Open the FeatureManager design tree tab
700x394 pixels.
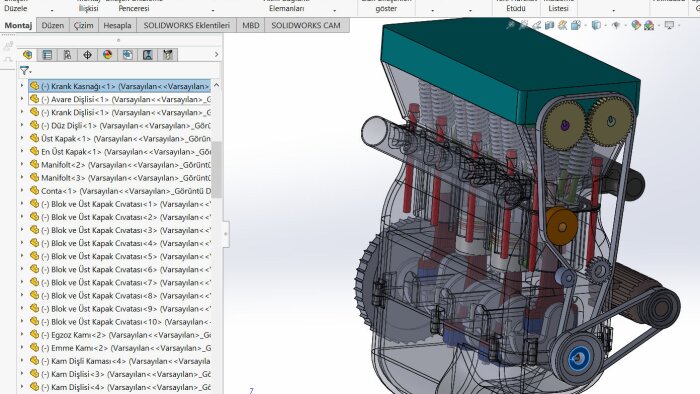27,55
